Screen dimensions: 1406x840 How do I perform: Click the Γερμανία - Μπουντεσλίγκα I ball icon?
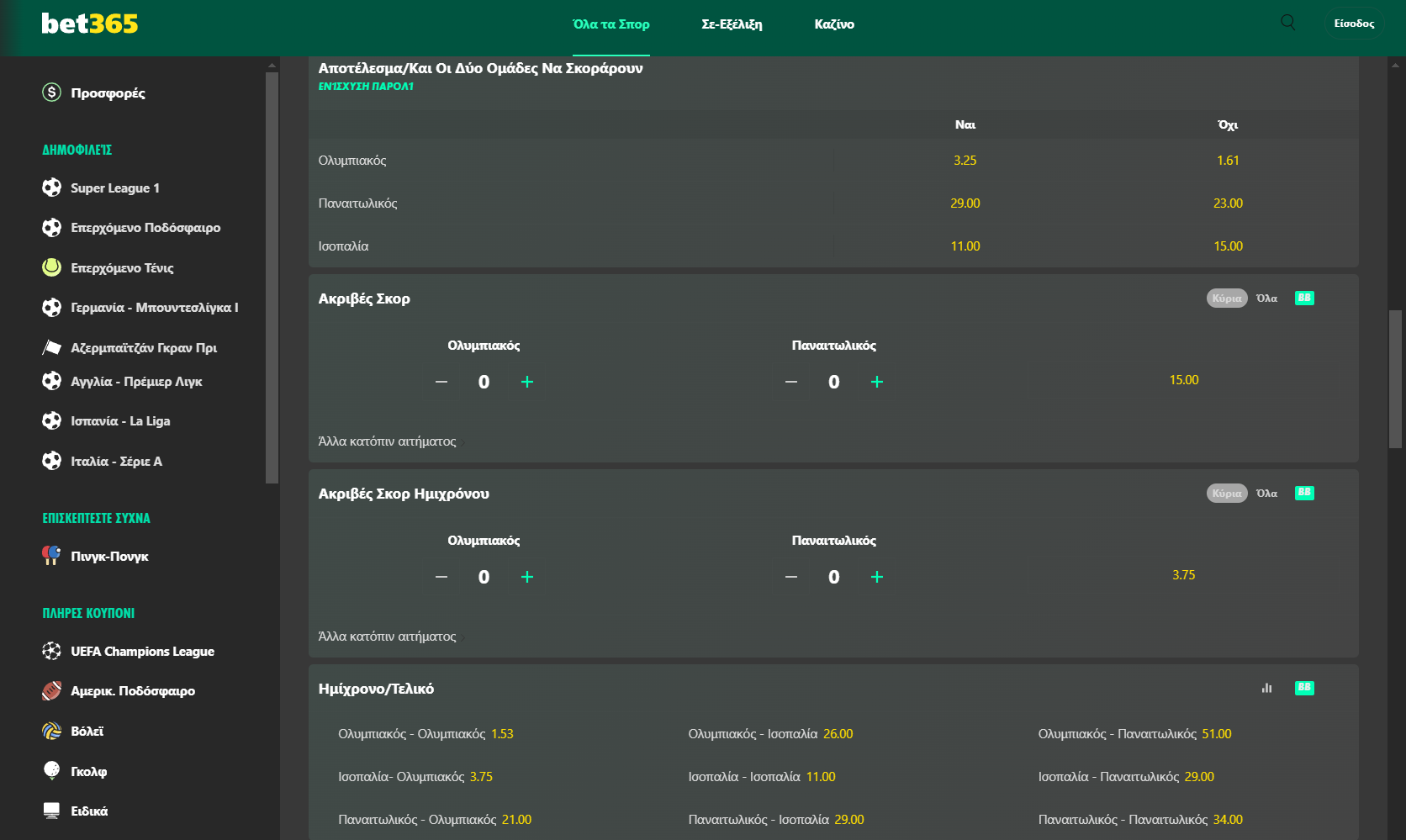tap(52, 308)
